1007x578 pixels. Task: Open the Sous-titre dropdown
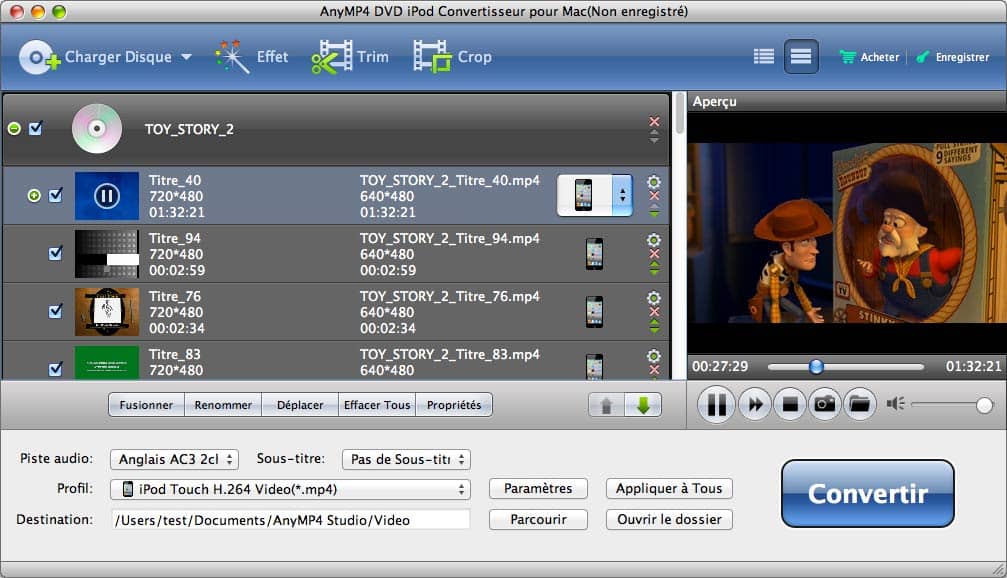[407, 459]
